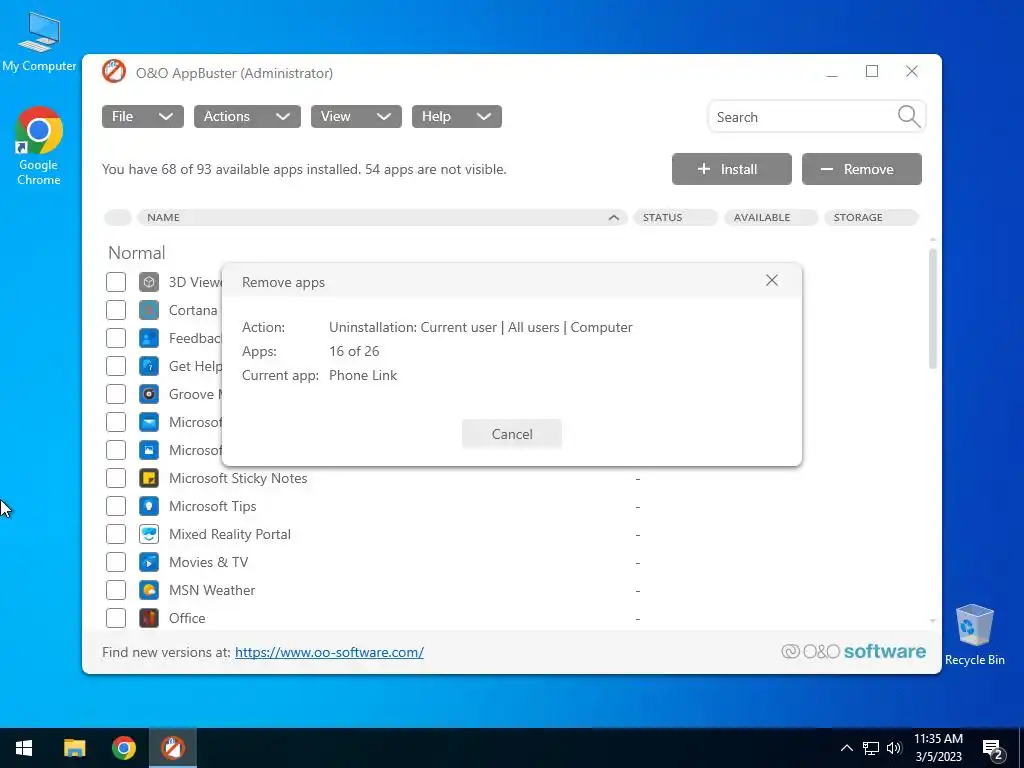
Task: Open the Actions dropdown menu
Action: click(247, 116)
